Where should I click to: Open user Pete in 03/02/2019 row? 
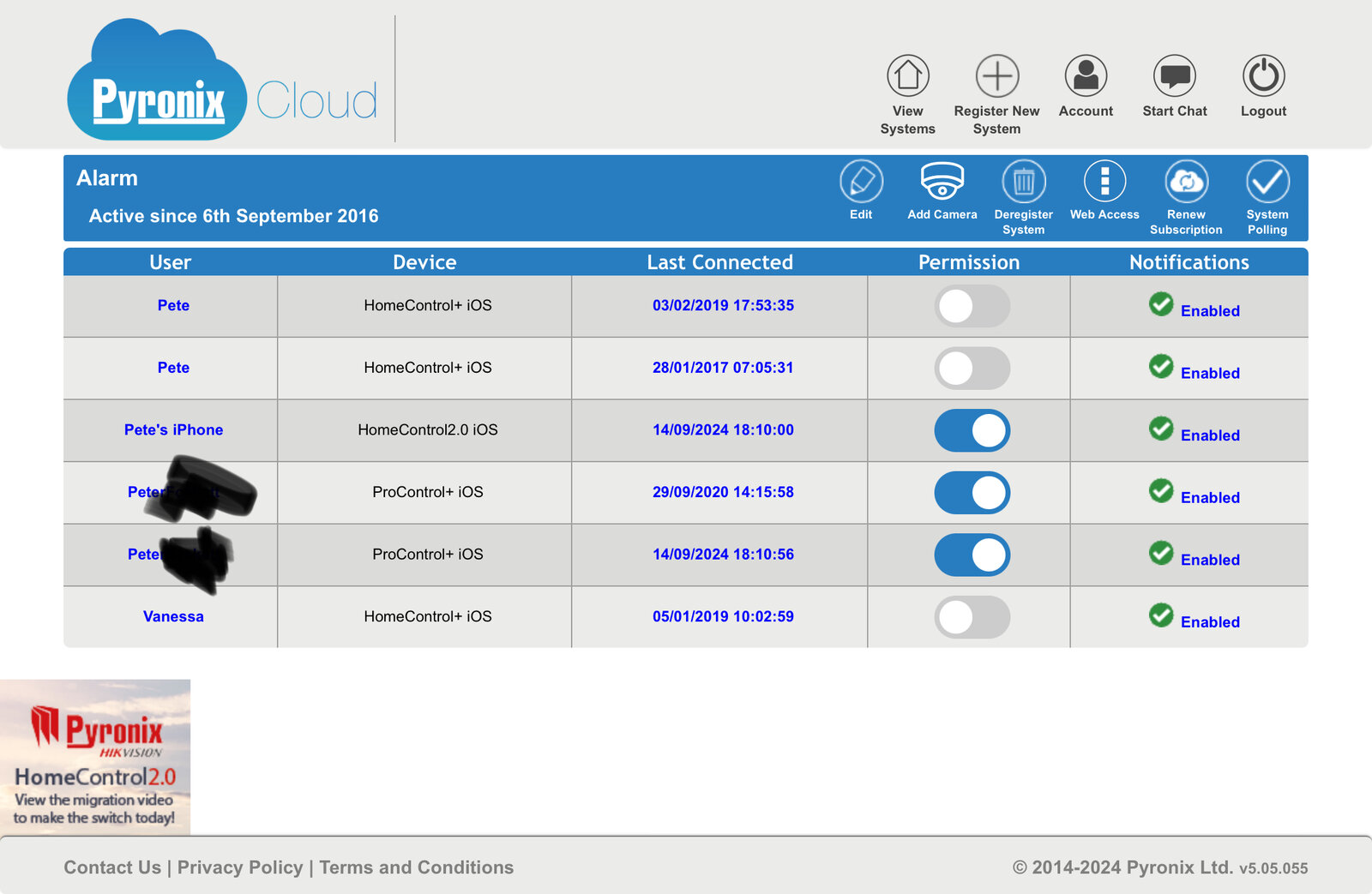tap(173, 305)
